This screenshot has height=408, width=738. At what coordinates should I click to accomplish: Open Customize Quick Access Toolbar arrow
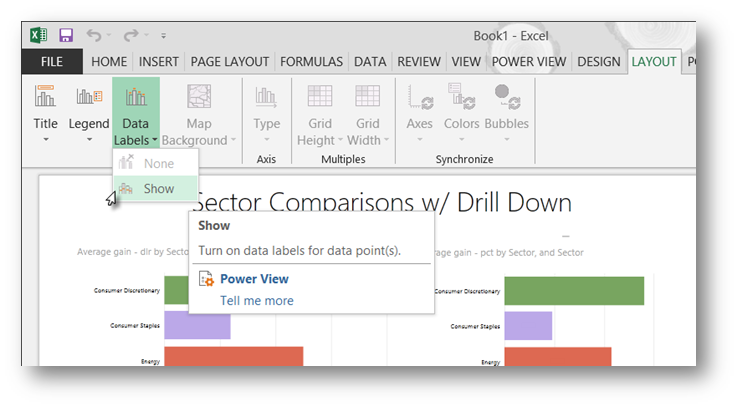click(163, 35)
